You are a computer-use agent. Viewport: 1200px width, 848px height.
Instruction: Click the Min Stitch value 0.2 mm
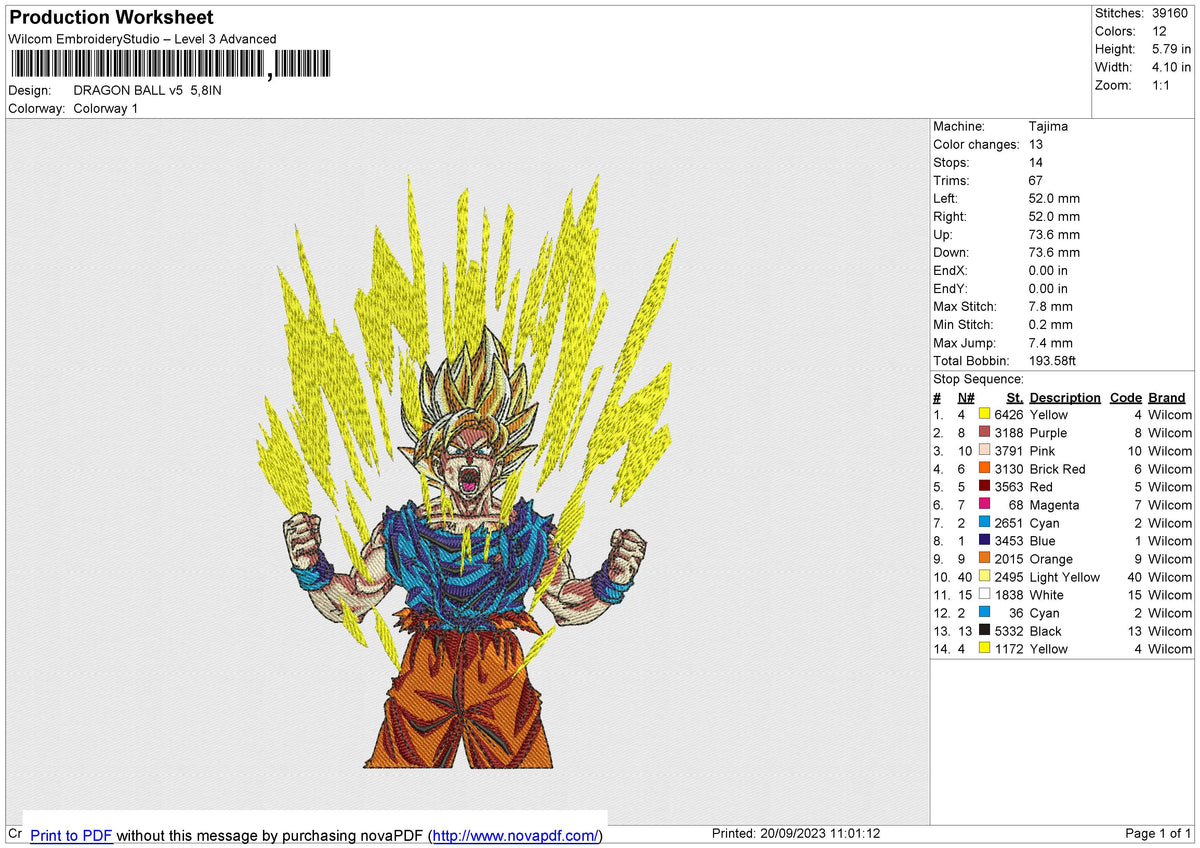[1050, 325]
